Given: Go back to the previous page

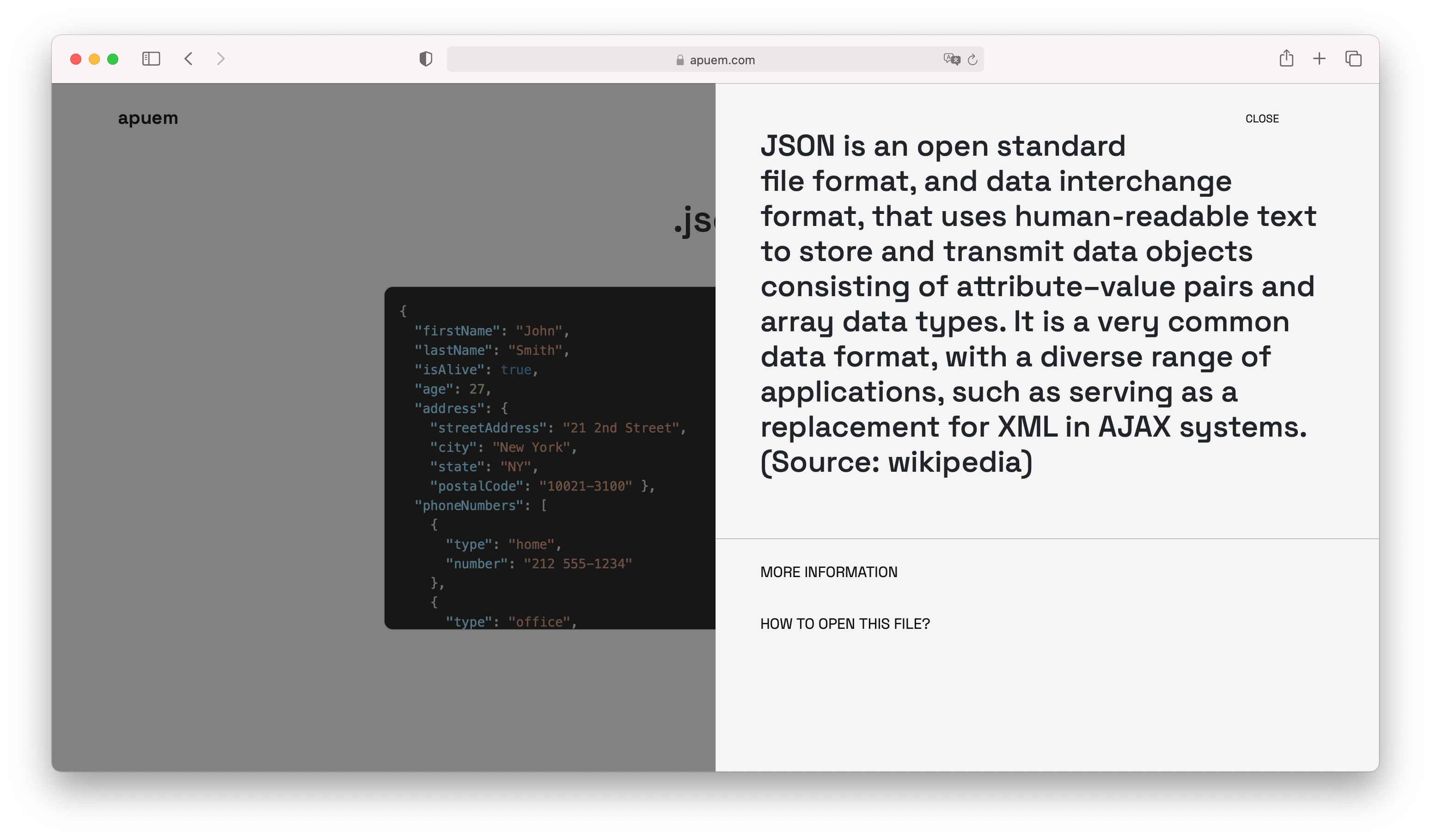Looking at the screenshot, I should point(189,59).
